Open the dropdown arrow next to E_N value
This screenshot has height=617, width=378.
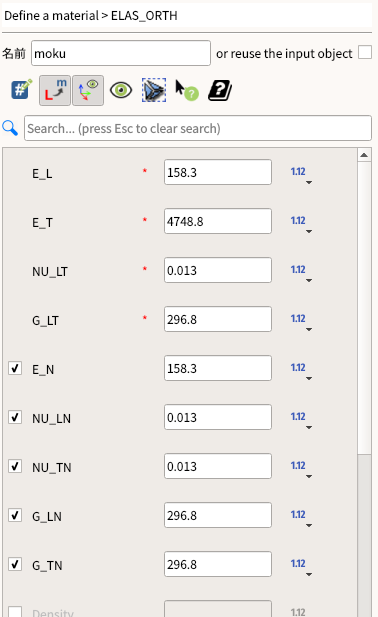[309, 379]
